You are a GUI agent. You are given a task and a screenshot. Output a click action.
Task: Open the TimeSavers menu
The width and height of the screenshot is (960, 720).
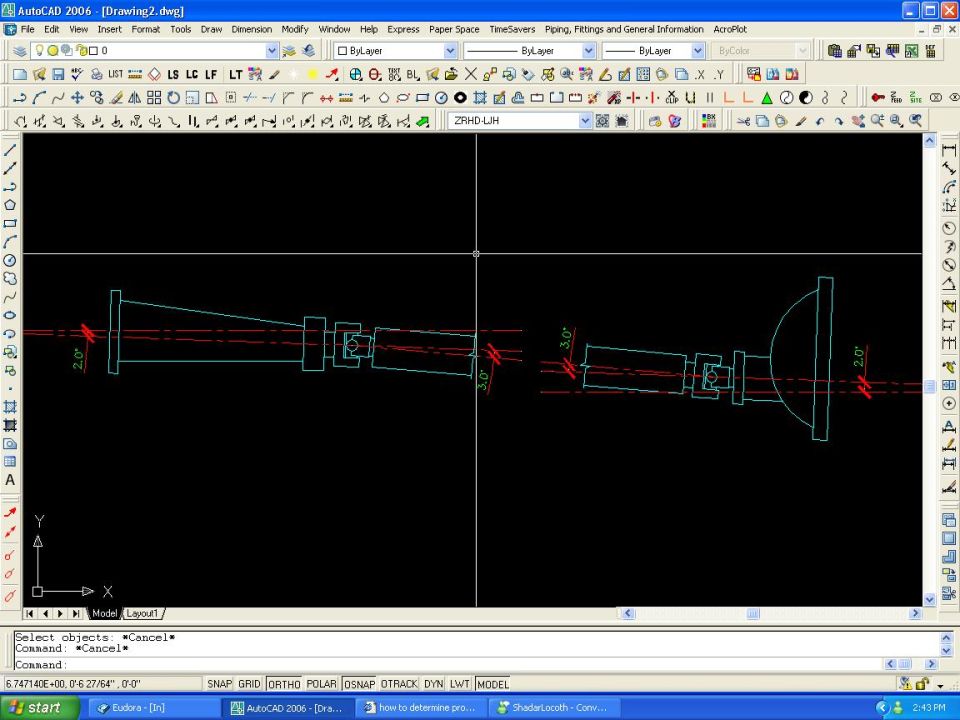click(512, 29)
